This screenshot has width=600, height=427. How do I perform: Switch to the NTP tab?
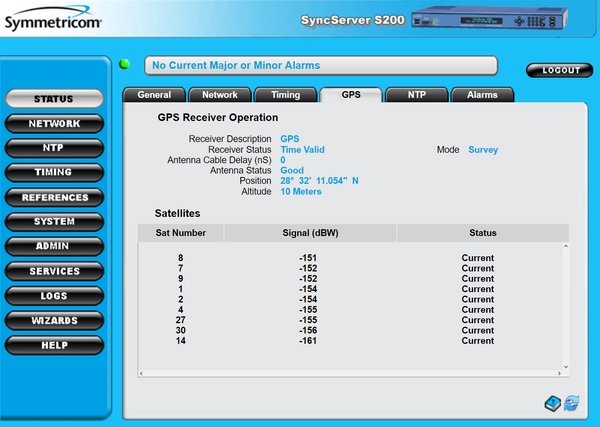coord(415,95)
